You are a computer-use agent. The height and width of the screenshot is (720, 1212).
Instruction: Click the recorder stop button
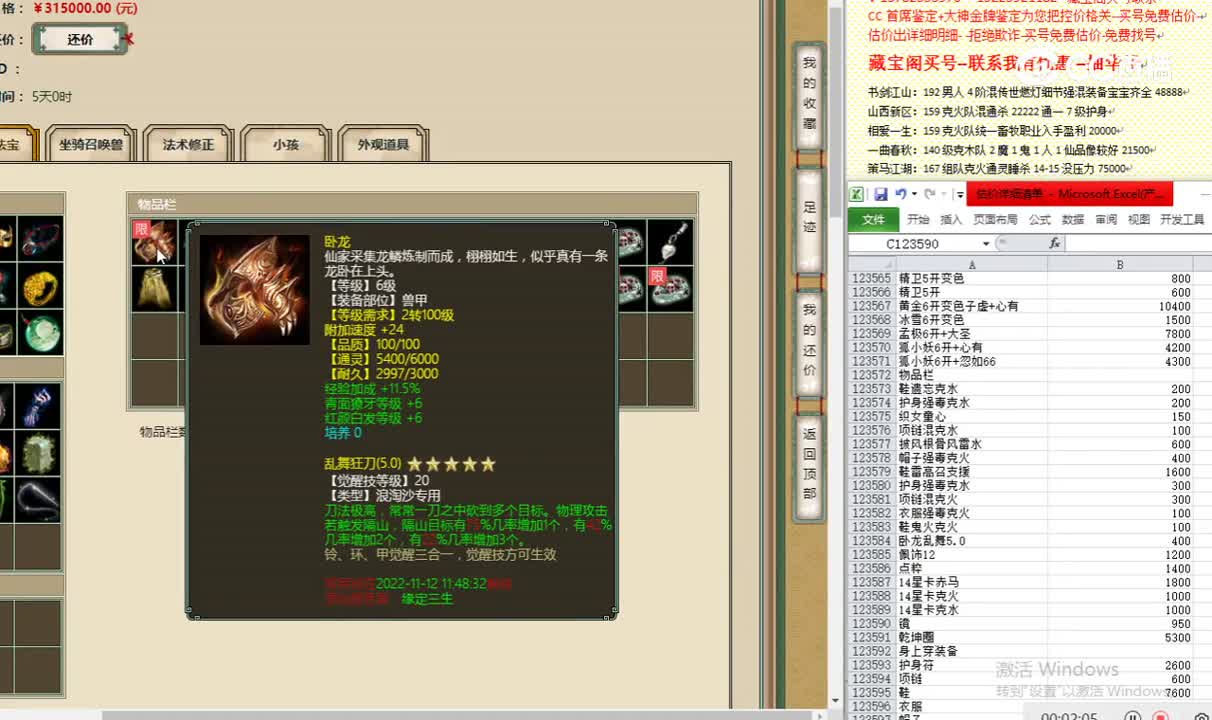[x=1161, y=716]
